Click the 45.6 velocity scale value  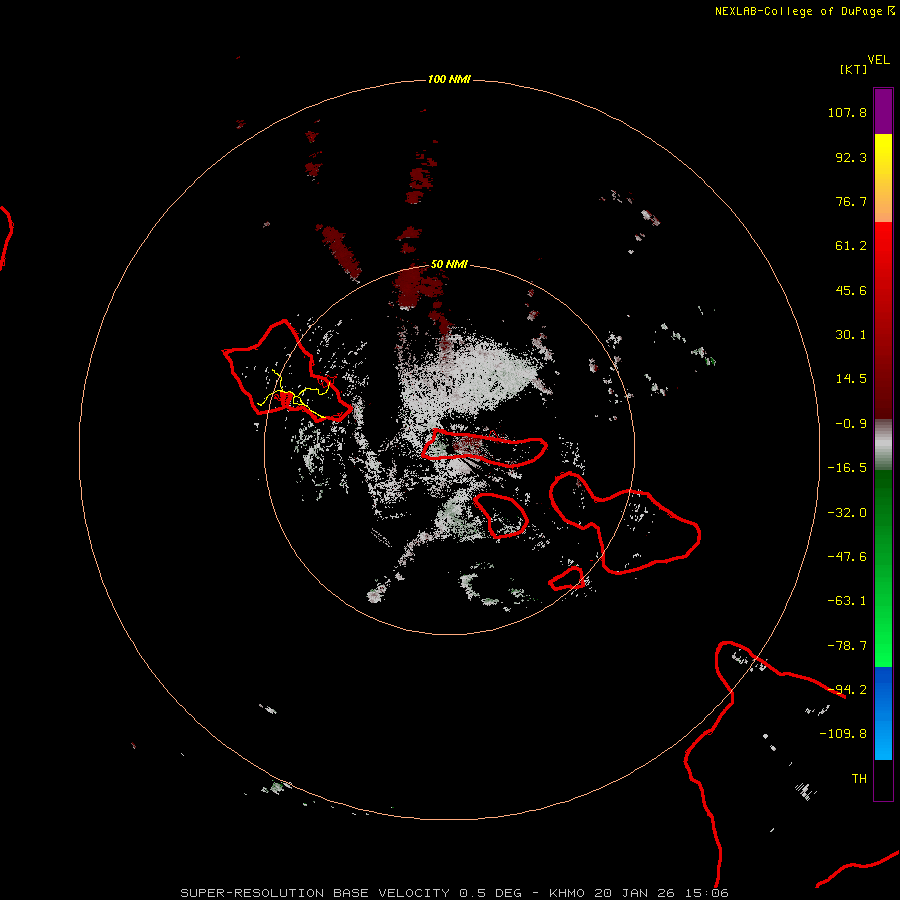click(851, 290)
